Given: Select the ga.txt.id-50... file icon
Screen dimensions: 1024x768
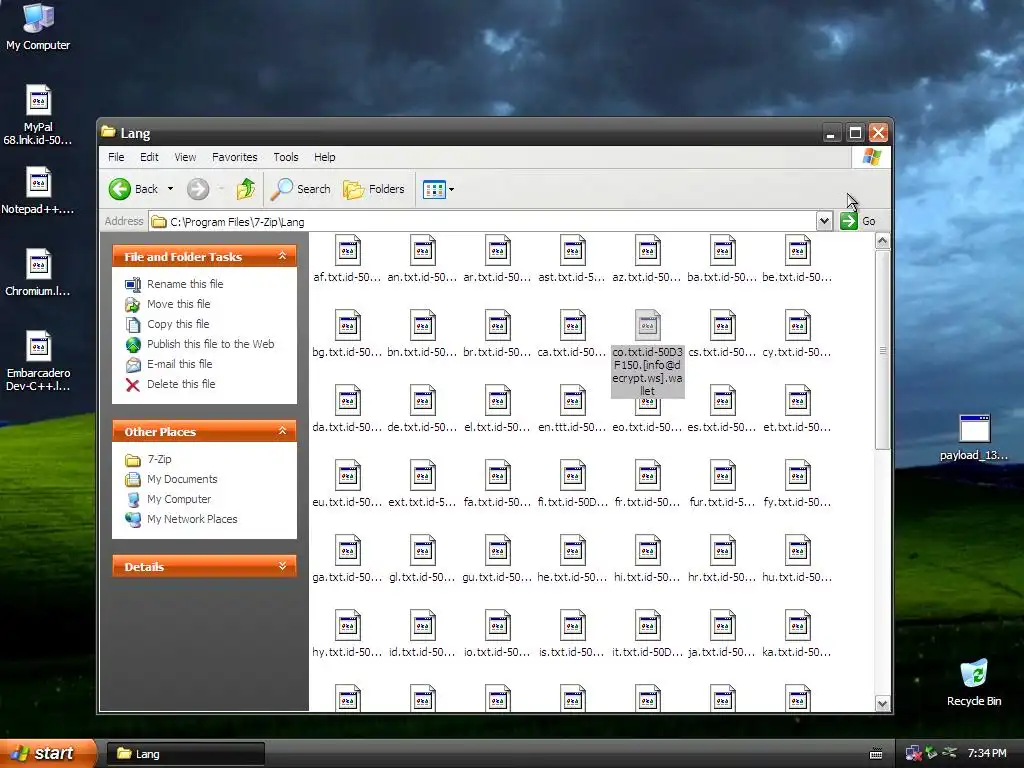Looking at the screenshot, I should tap(347, 551).
